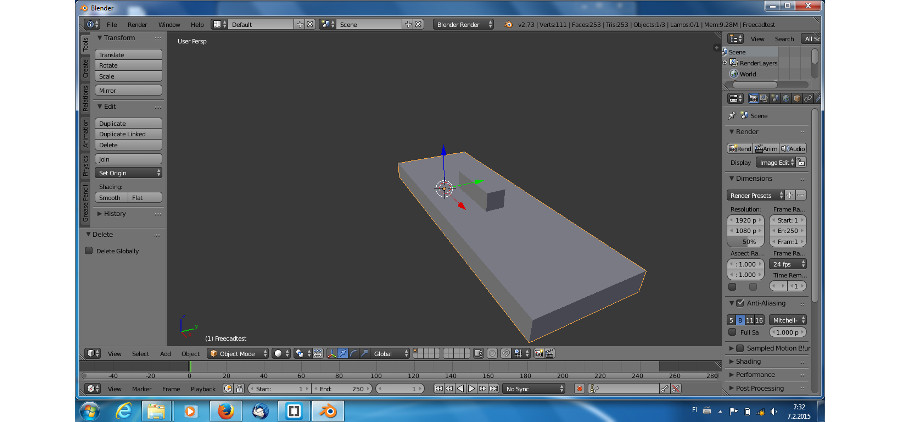Click the Blender info editor type icon
This screenshot has height=422, width=900.
tap(90, 23)
